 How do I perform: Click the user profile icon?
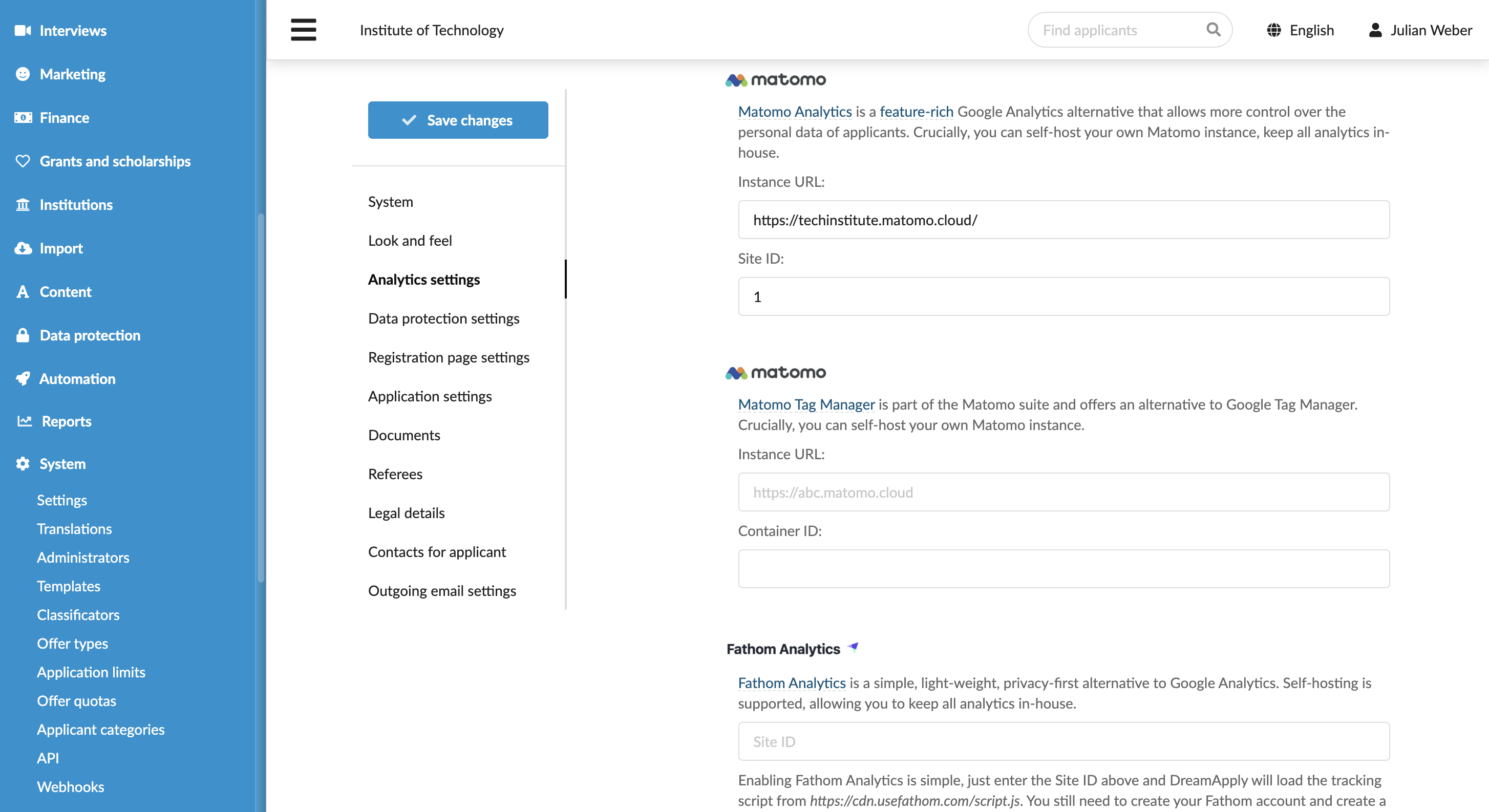click(x=1375, y=30)
